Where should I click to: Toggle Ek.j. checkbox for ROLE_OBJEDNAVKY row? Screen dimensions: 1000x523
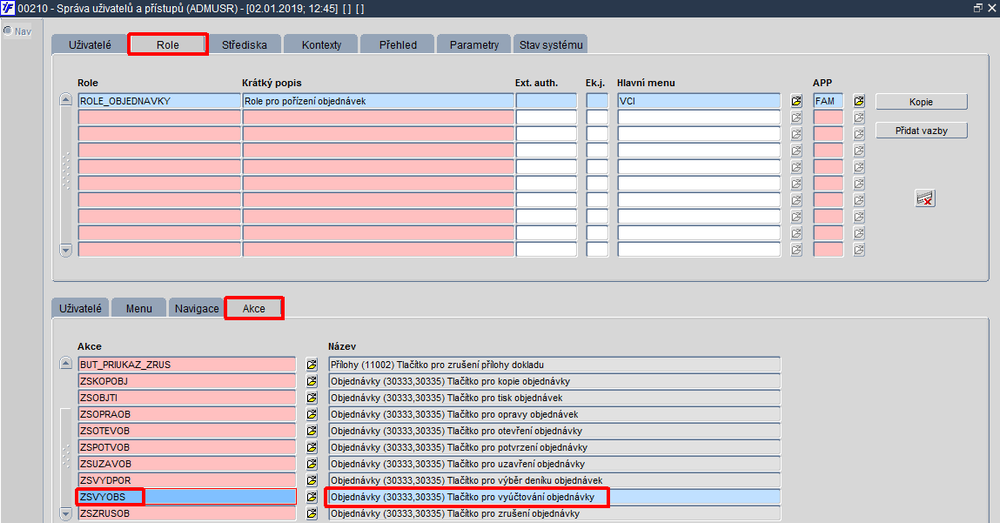tap(597, 101)
